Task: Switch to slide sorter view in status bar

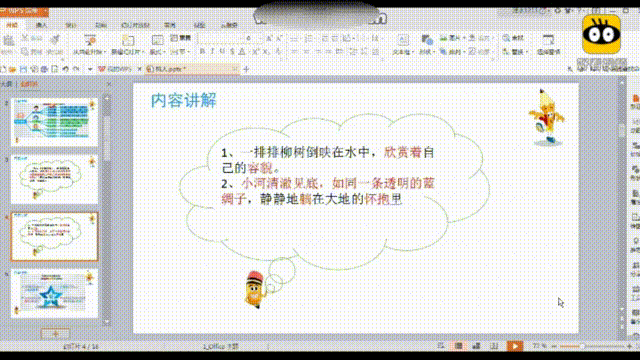Action: coord(476,346)
